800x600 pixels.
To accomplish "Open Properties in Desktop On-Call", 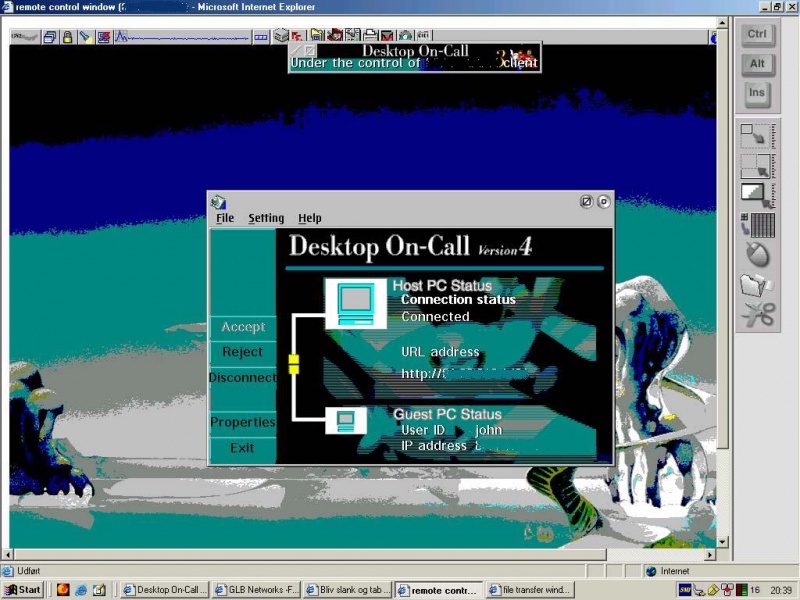I will coord(243,422).
